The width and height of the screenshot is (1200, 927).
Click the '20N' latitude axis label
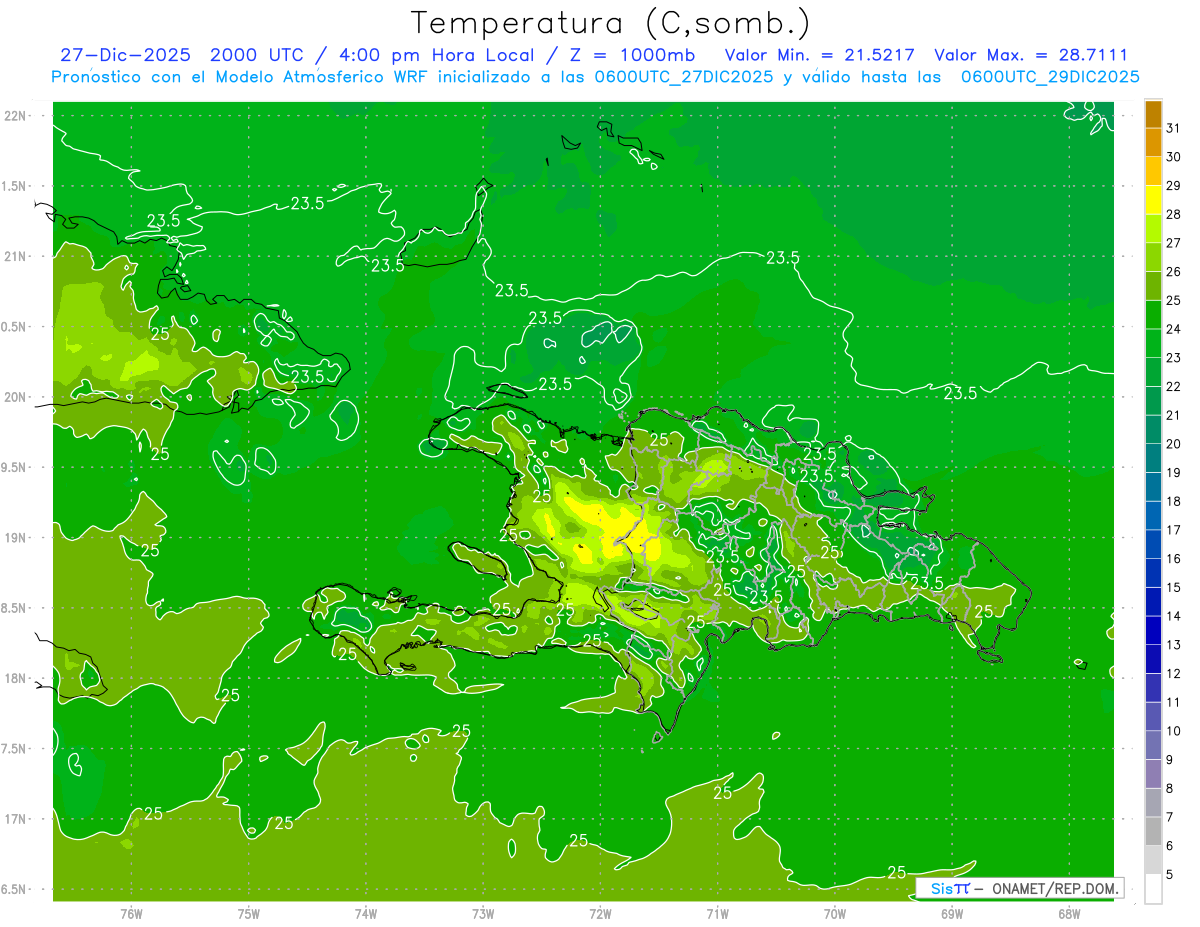pos(15,397)
